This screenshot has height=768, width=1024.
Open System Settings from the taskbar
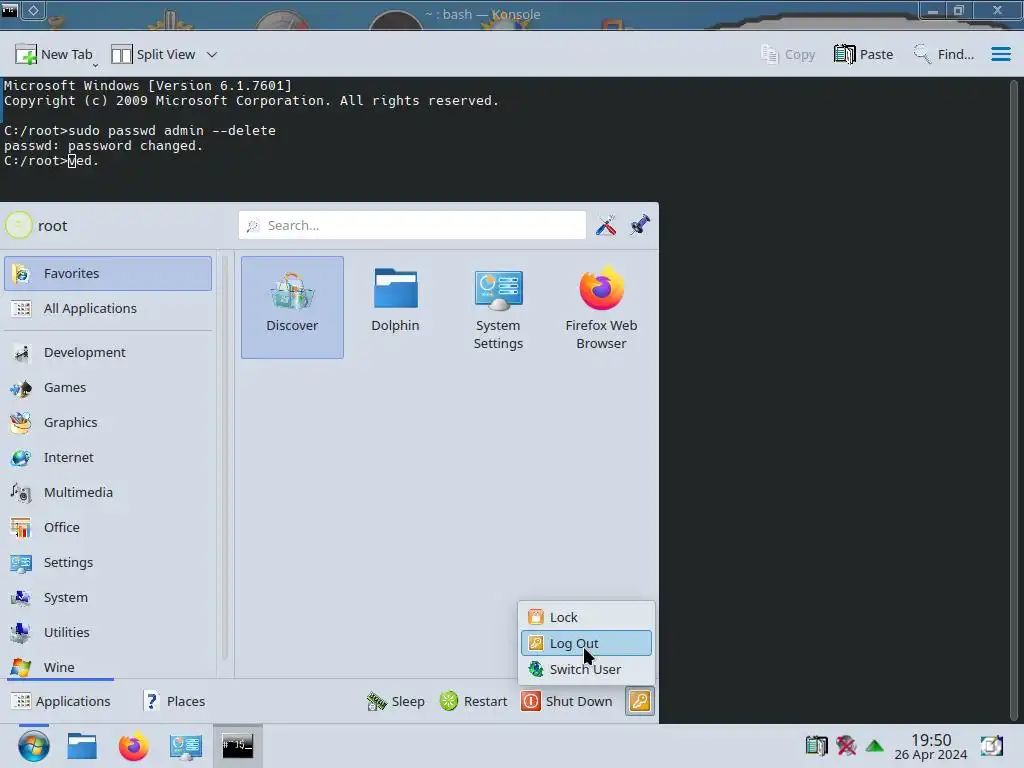(x=185, y=746)
